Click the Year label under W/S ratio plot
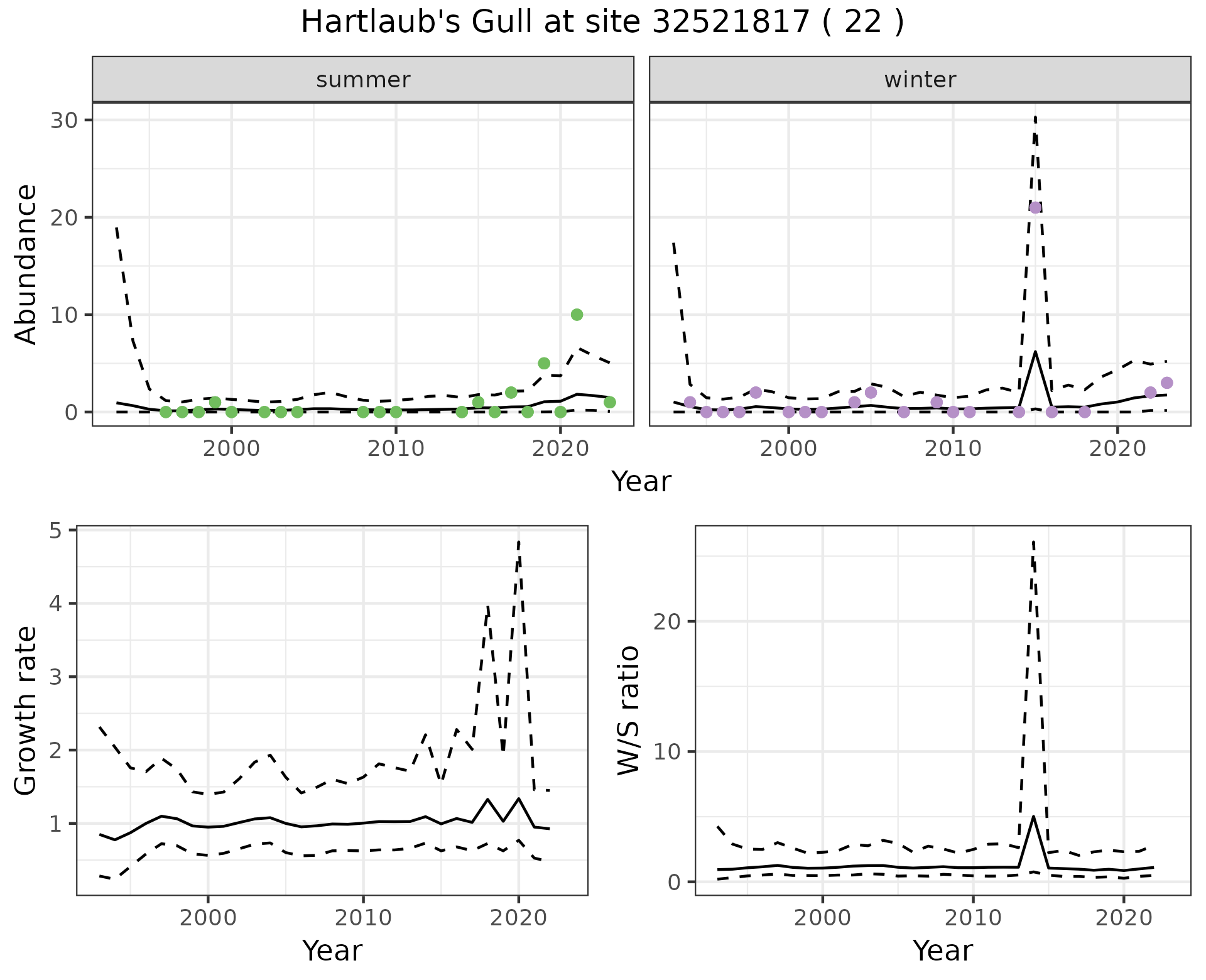The image size is (1206, 980). pyautogui.click(x=942, y=950)
